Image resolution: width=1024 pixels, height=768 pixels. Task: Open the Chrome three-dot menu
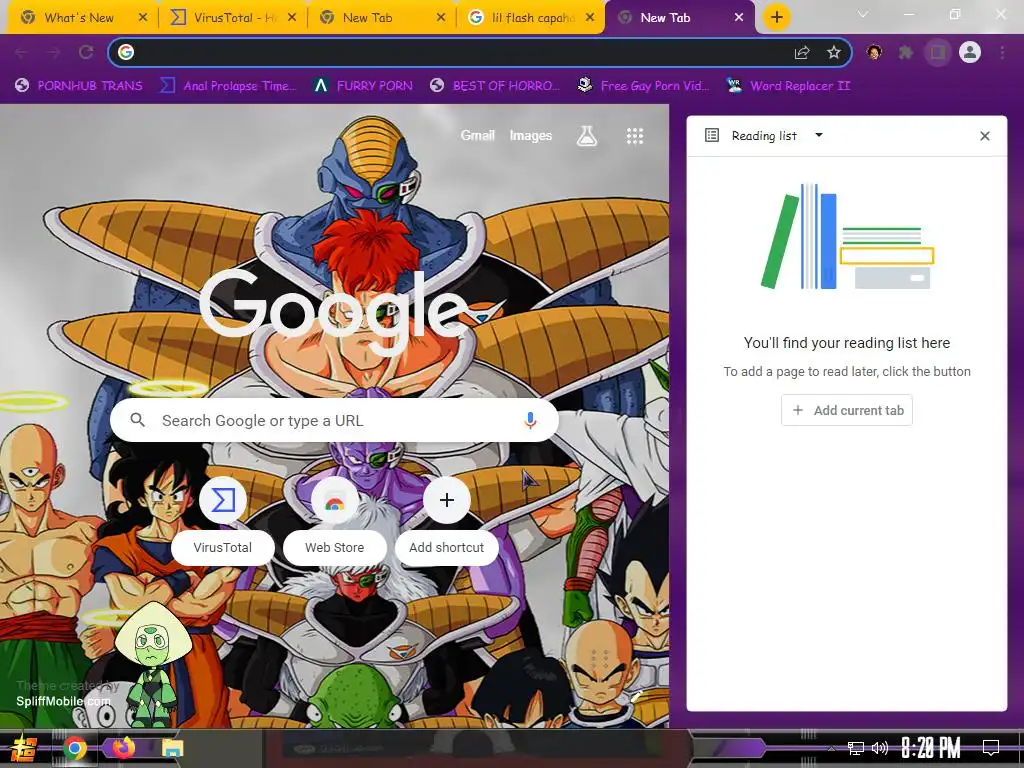[x=1002, y=52]
